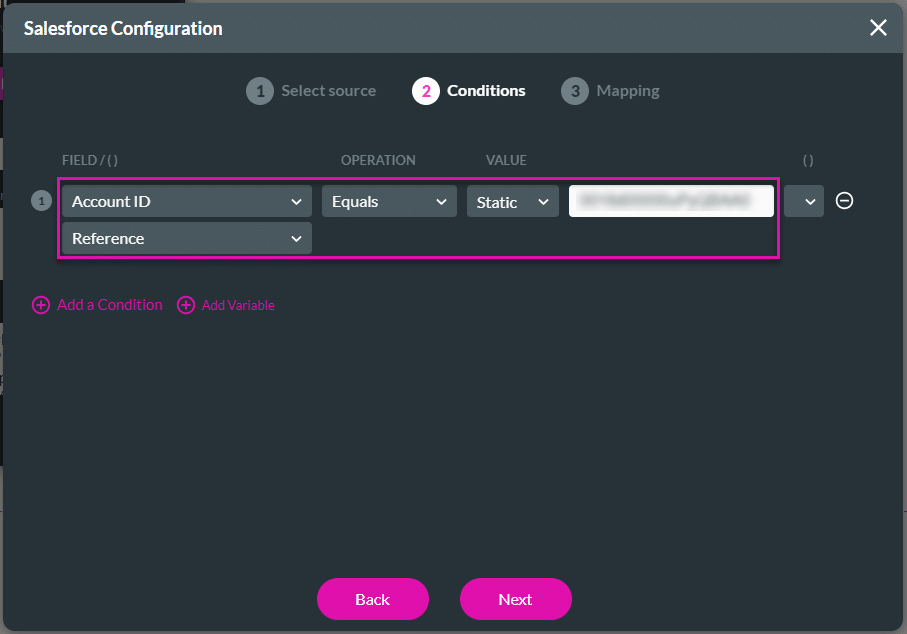The image size is (907, 634).
Task: Select the step 3 Mapping circle icon
Action: click(576, 91)
